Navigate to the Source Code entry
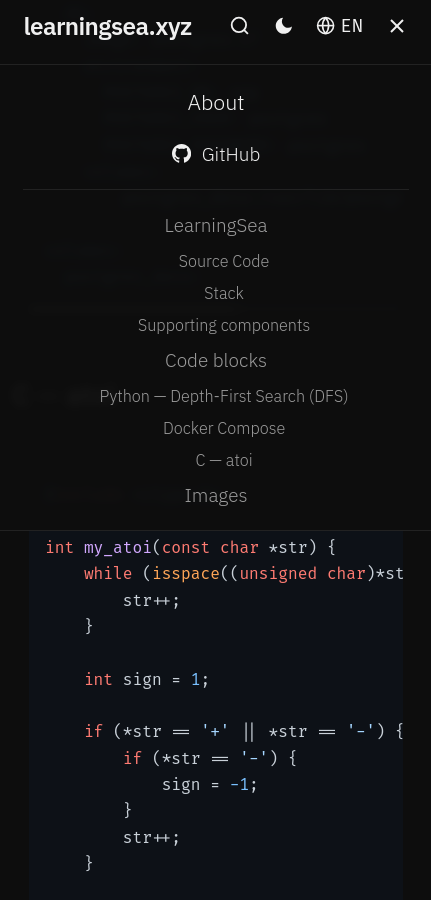This screenshot has height=900, width=431. click(x=224, y=261)
